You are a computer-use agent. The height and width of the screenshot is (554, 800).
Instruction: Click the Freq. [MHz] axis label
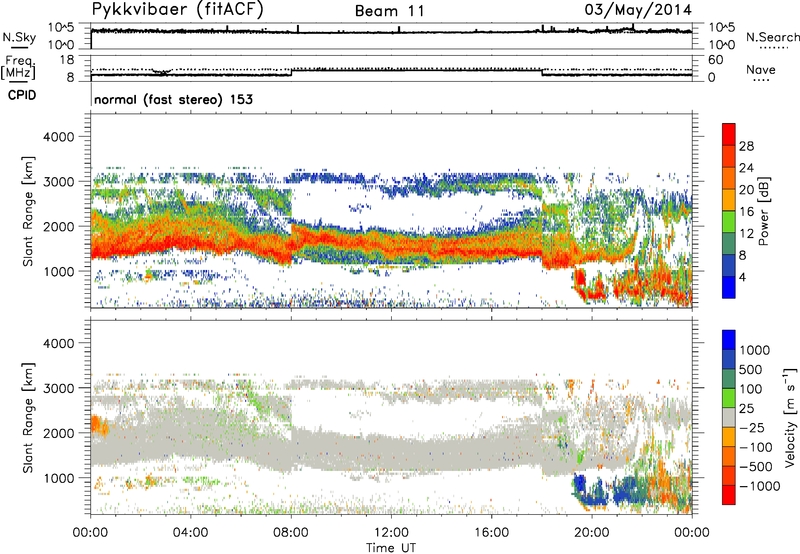[x=18, y=68]
